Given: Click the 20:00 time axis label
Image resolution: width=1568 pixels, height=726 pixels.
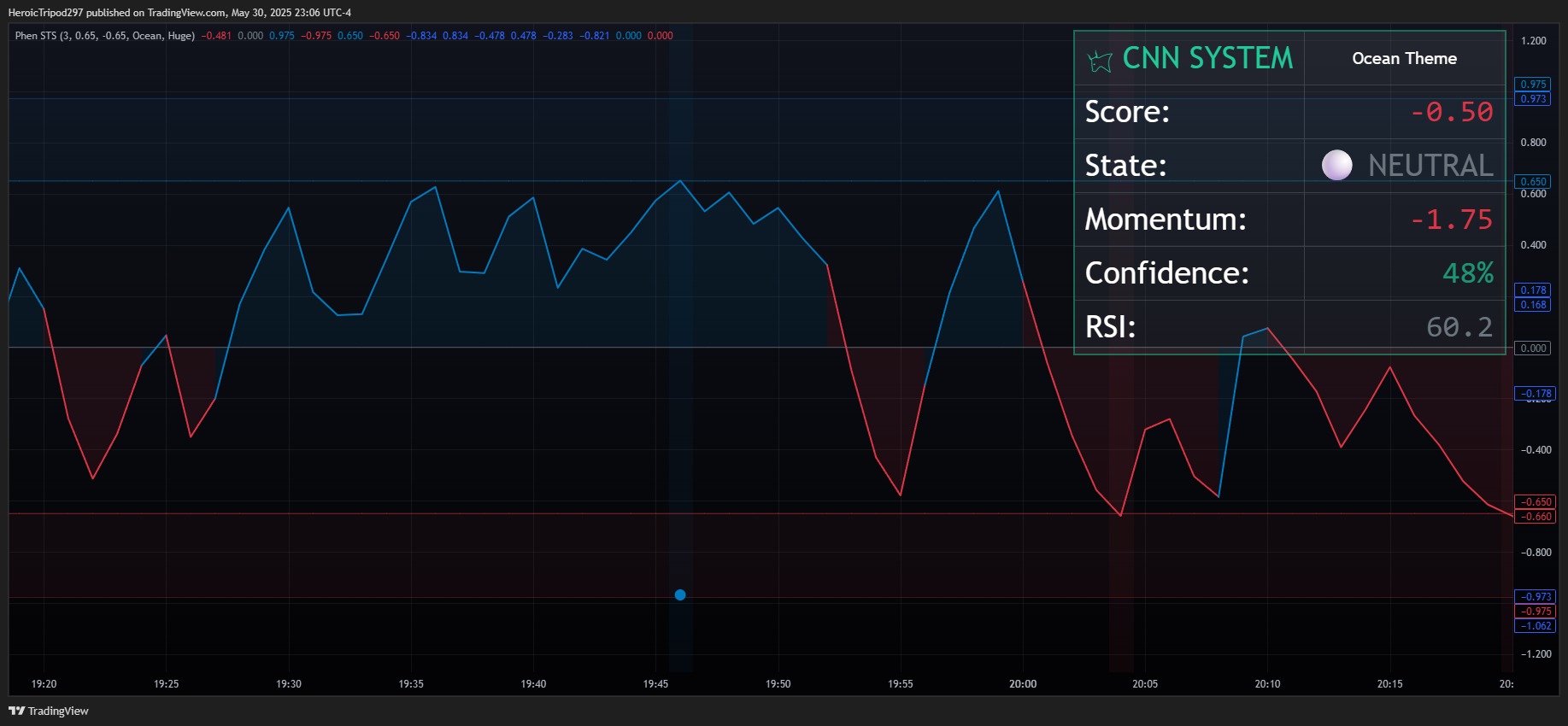Looking at the screenshot, I should pyautogui.click(x=1023, y=684).
